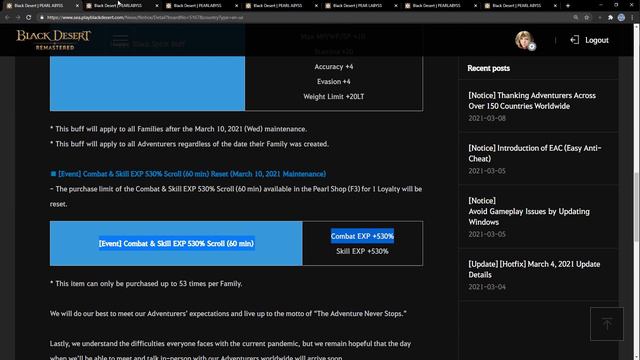Open notice Introduction of EAC Easy Anti-Cheat
The width and height of the screenshot is (640, 360).
point(535,153)
